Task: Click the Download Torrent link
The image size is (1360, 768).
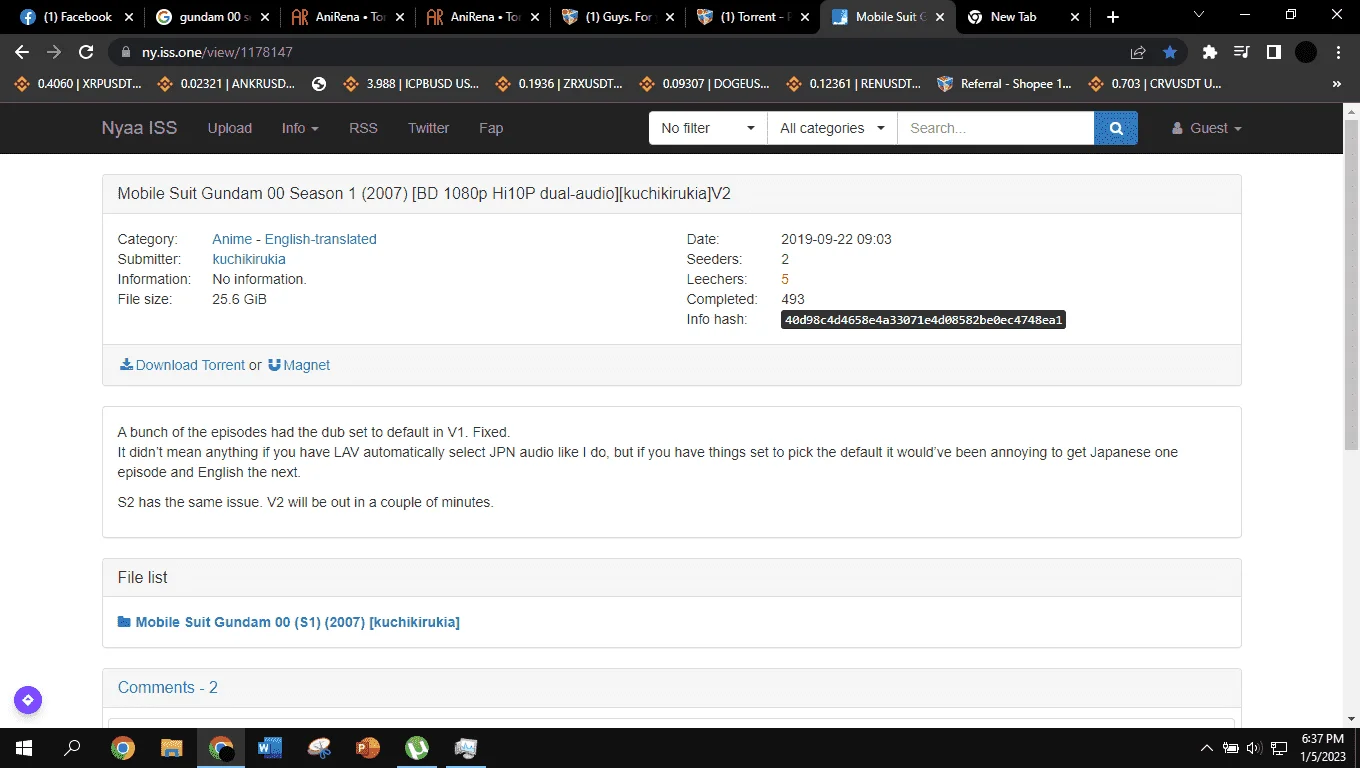Action: point(182,365)
